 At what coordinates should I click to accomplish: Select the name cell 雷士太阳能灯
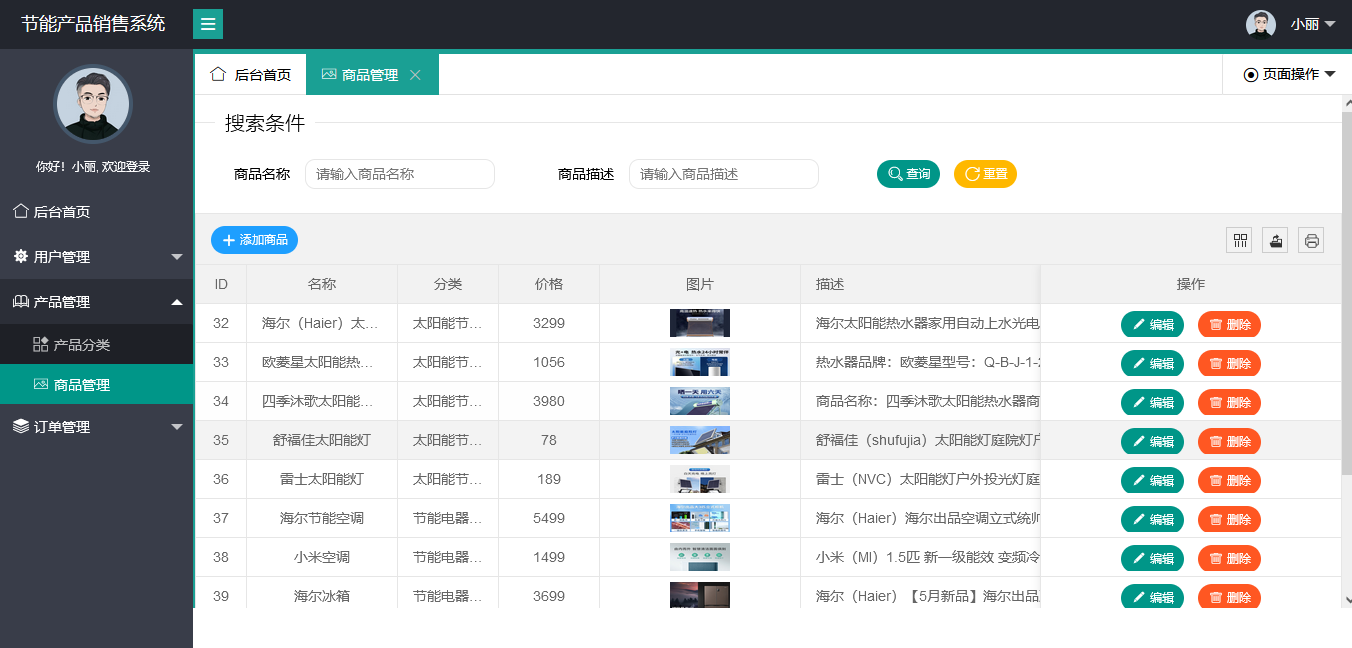[x=322, y=479]
